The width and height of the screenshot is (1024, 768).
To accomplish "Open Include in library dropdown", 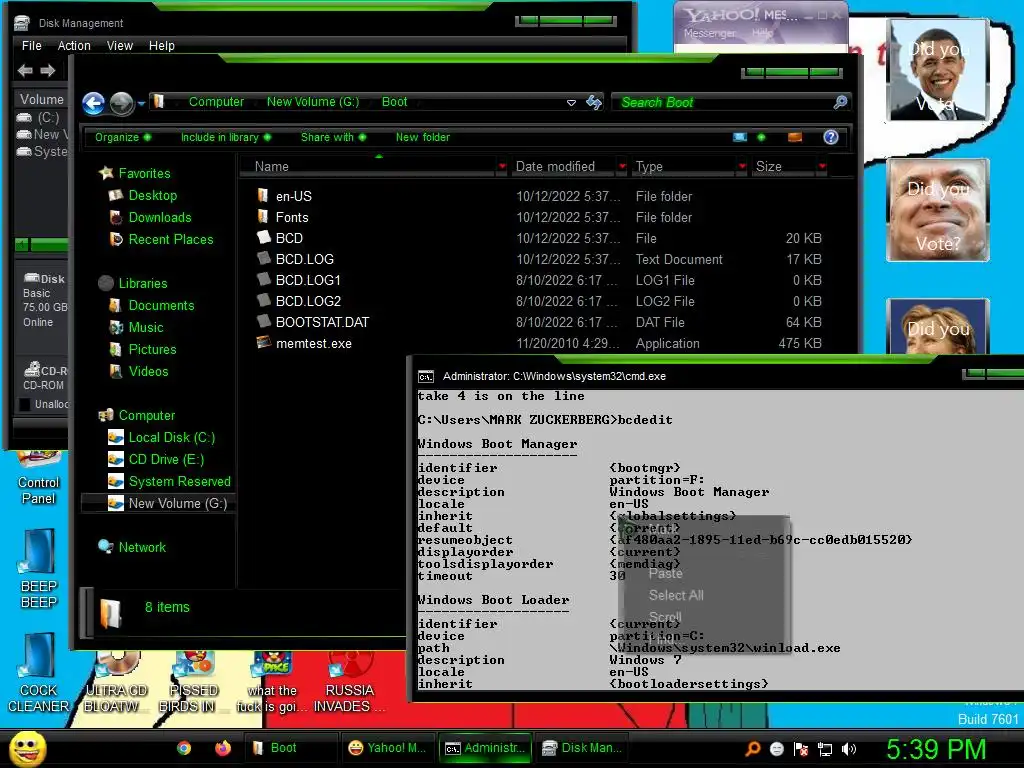I will coord(226,137).
